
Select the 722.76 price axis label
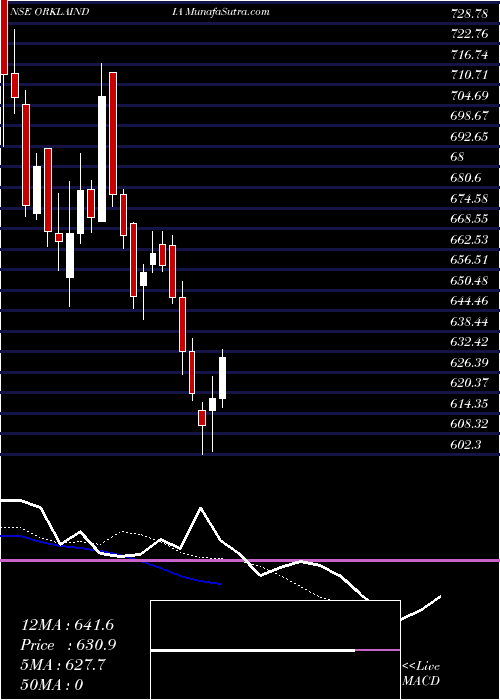[x=469, y=34]
